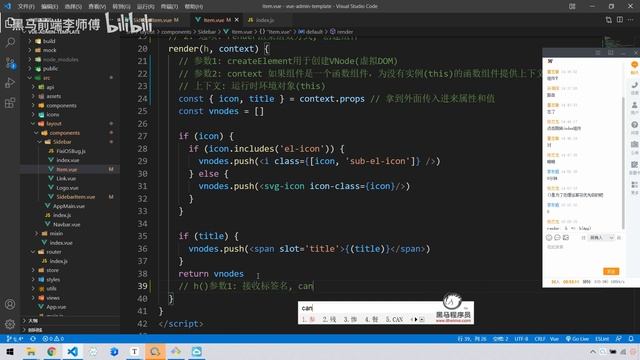Click the sync changes icon in status bar
The image size is (640, 360).
coord(33,339)
